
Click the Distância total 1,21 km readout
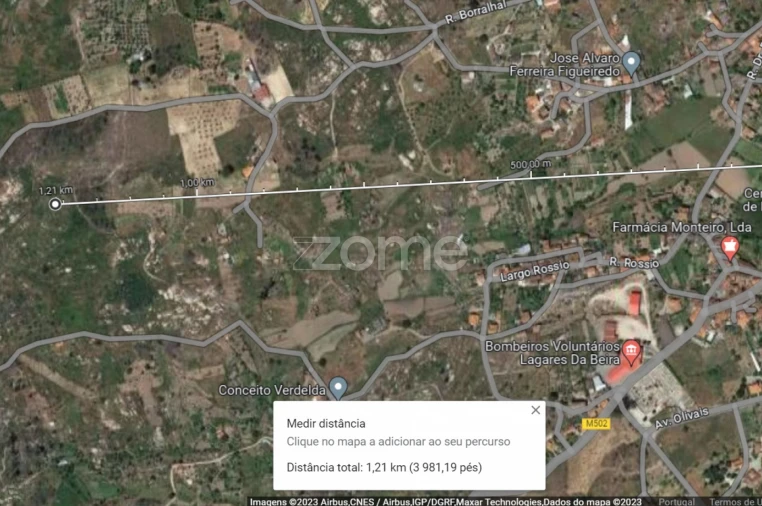384,467
